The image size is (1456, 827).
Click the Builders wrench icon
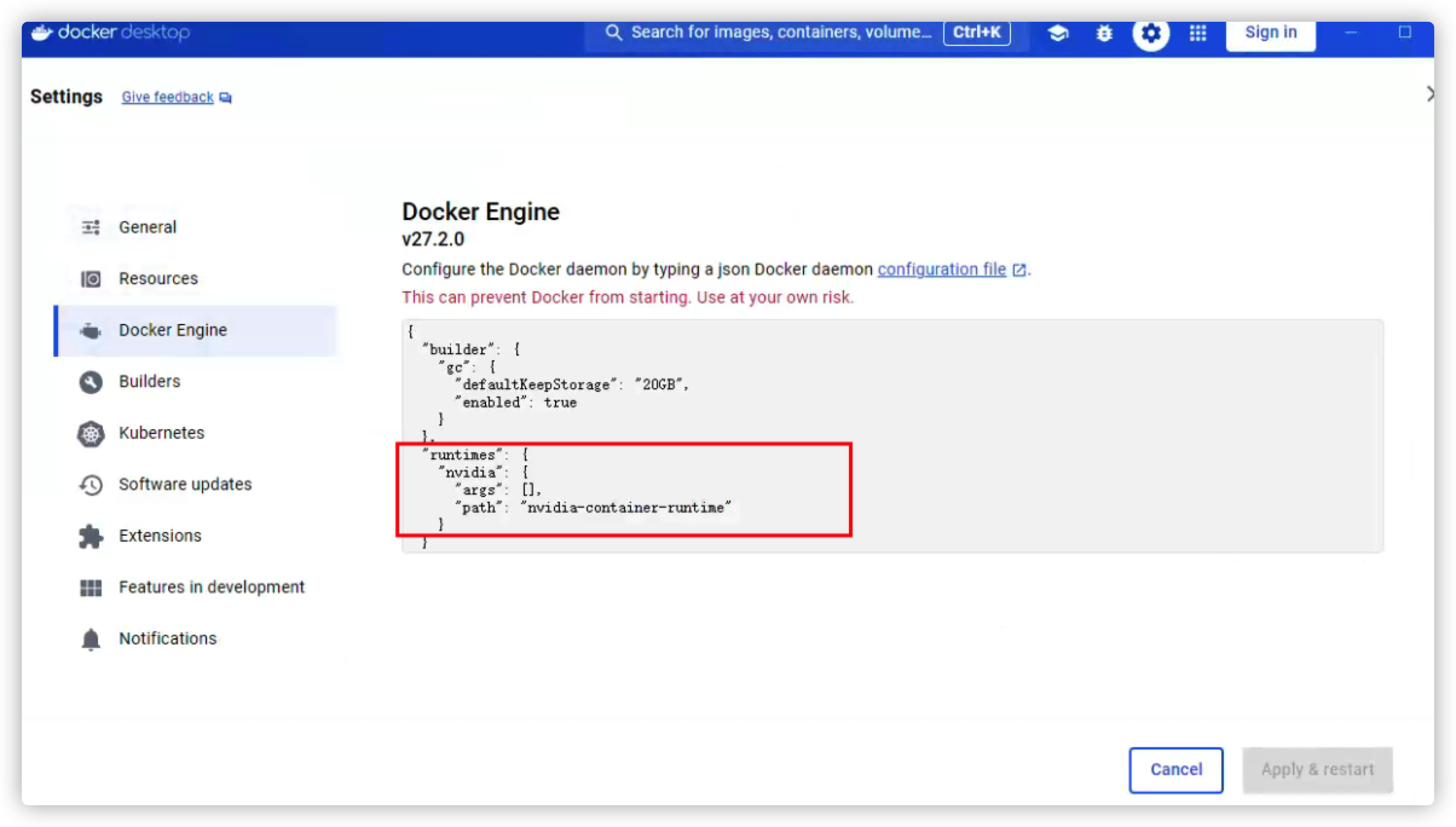pos(91,382)
